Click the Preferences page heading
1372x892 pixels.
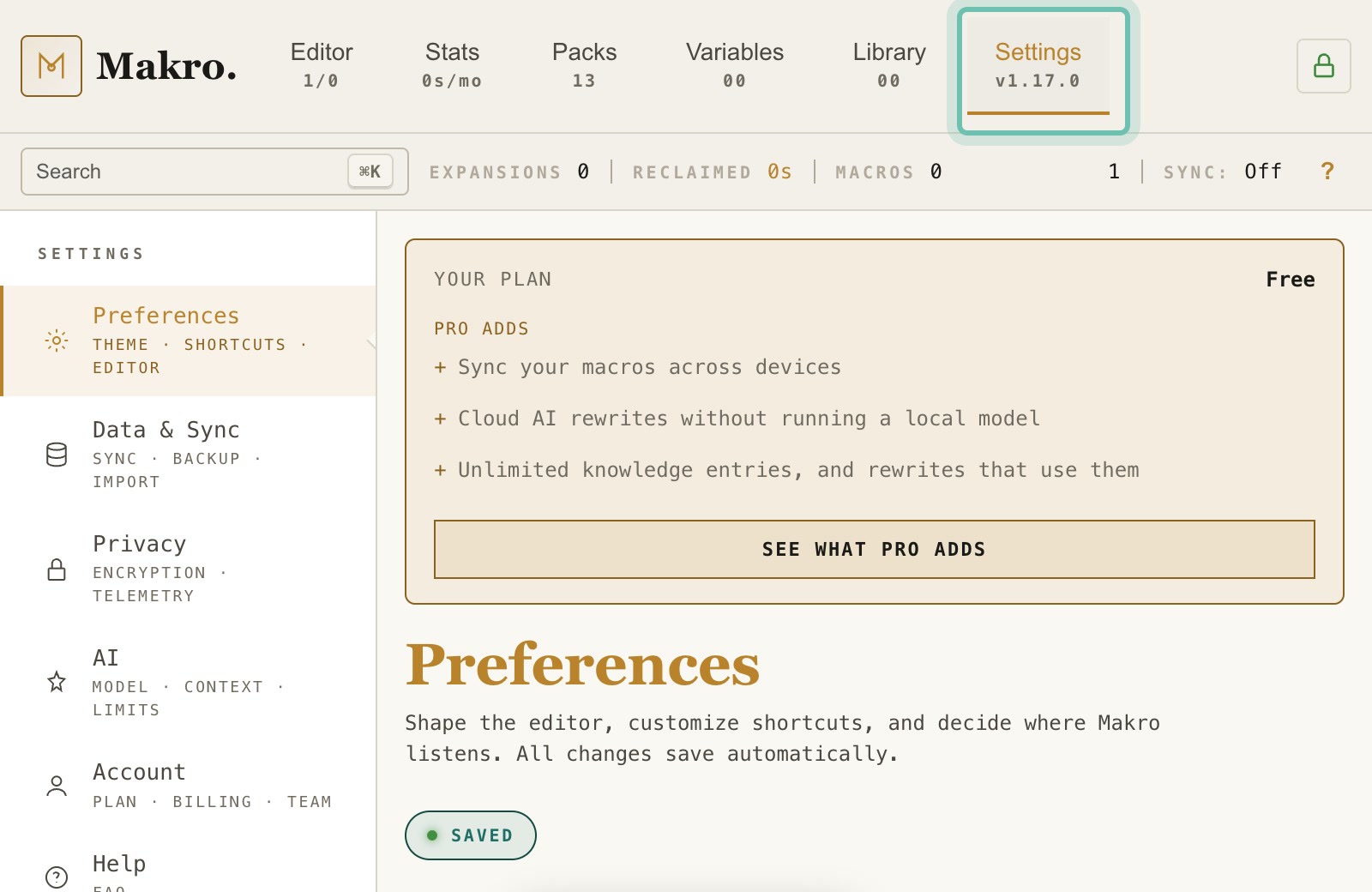[x=583, y=666]
